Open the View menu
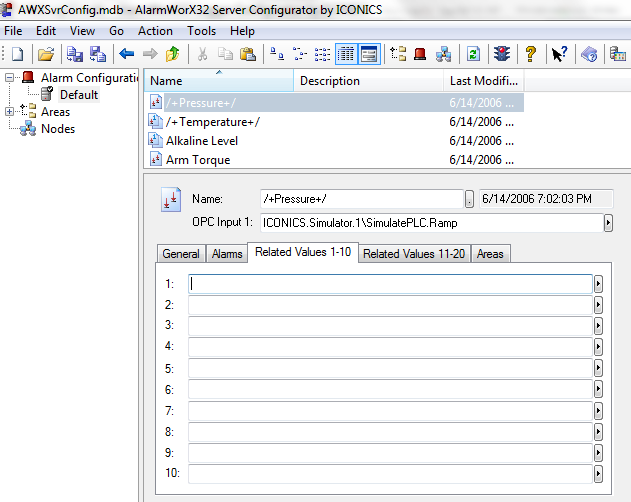631x502 pixels. click(x=82, y=31)
